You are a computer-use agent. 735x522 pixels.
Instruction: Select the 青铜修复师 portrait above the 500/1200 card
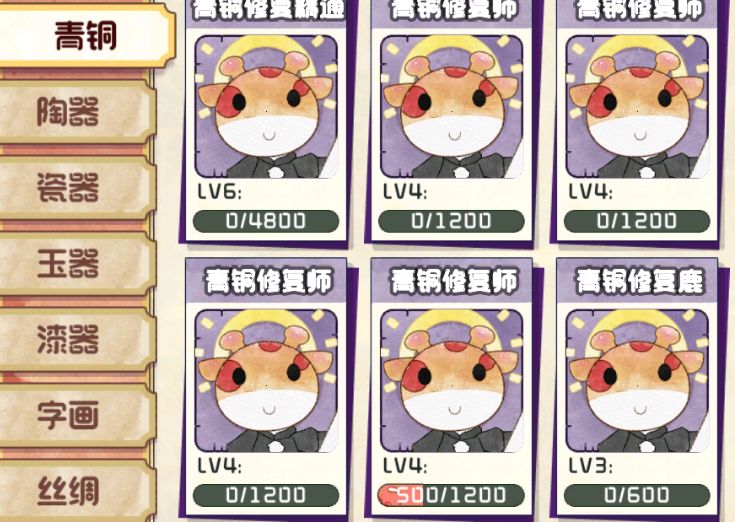click(x=452, y=107)
